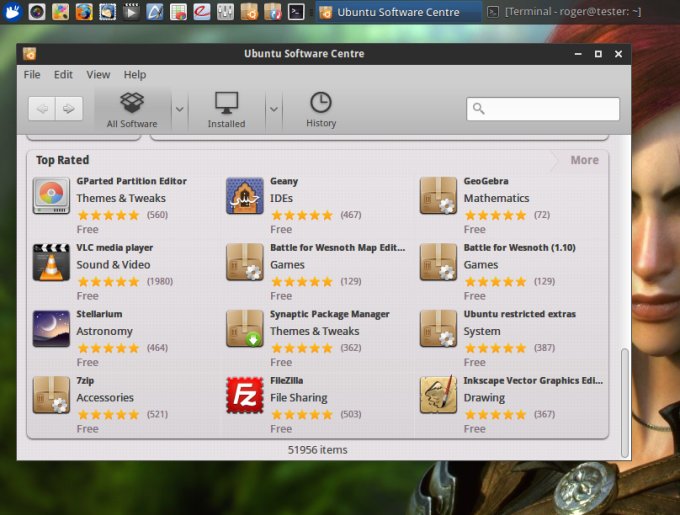Click the More button in Top Rated
The height and width of the screenshot is (515, 680).
point(584,160)
